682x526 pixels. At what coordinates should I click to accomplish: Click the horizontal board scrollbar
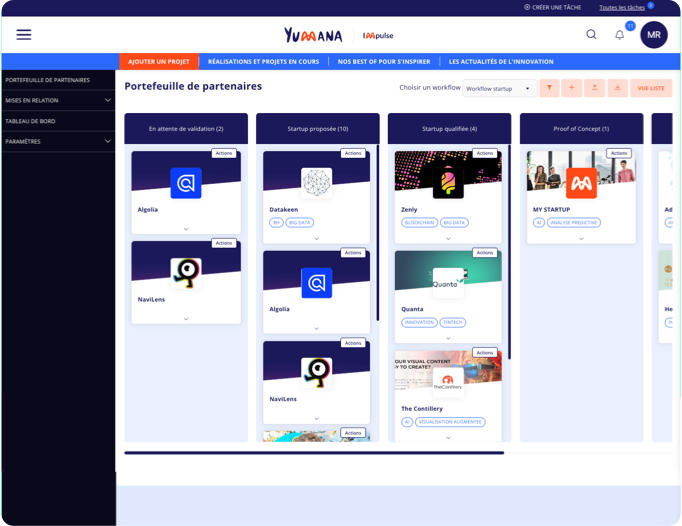pos(314,453)
